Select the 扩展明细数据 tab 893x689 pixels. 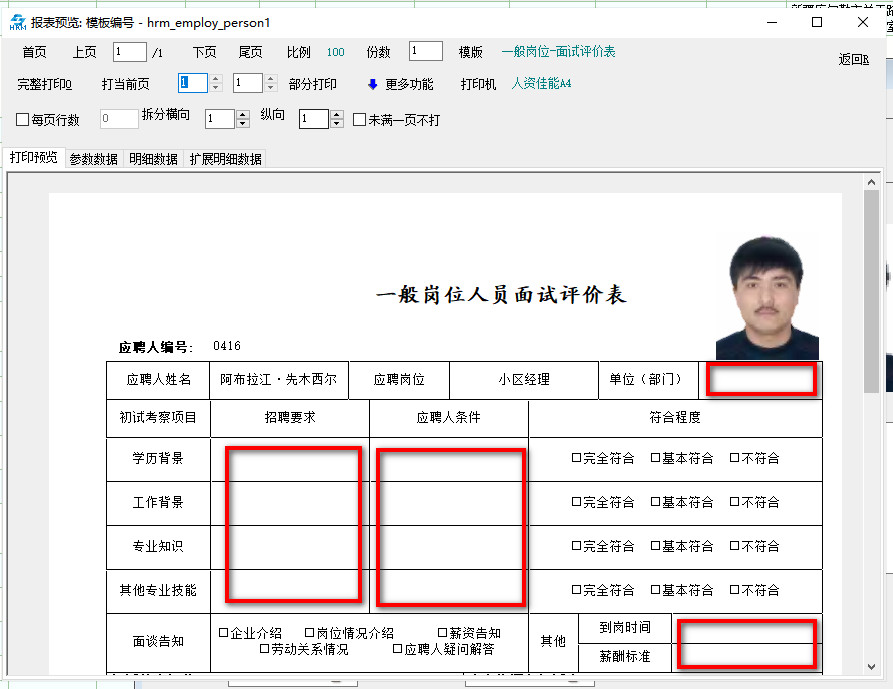point(226,159)
